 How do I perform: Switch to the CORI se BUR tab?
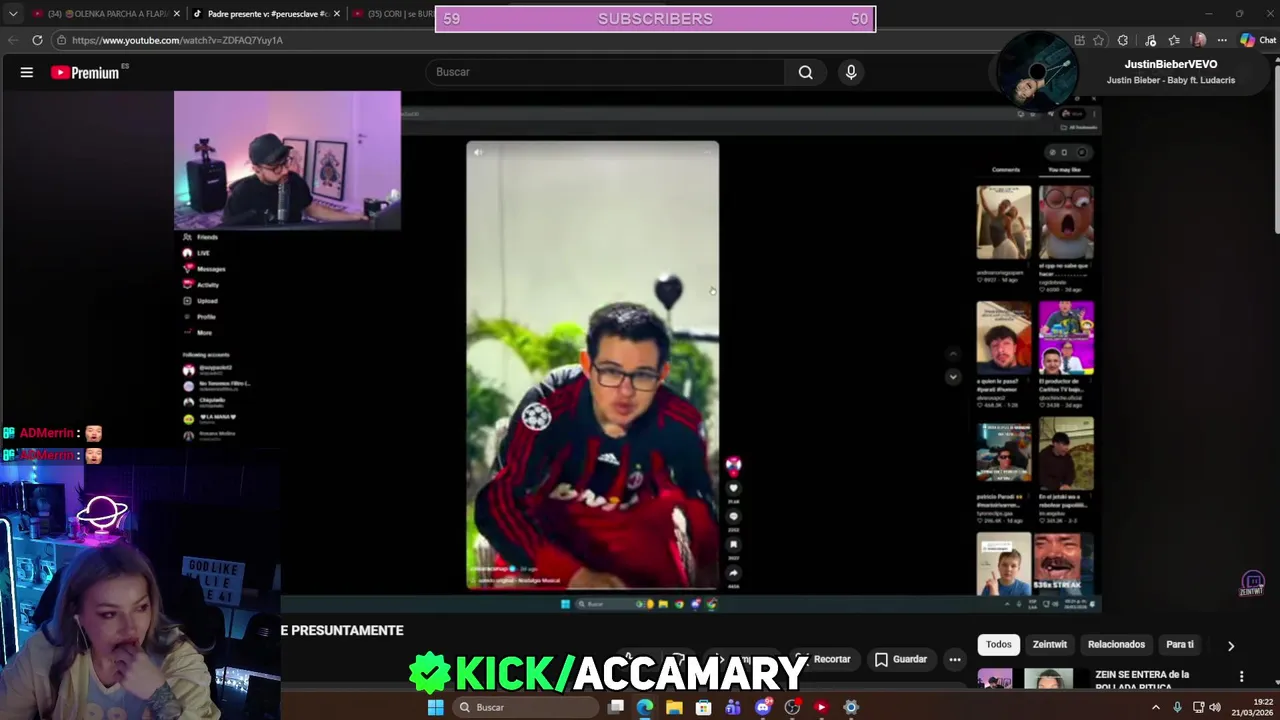point(392,14)
